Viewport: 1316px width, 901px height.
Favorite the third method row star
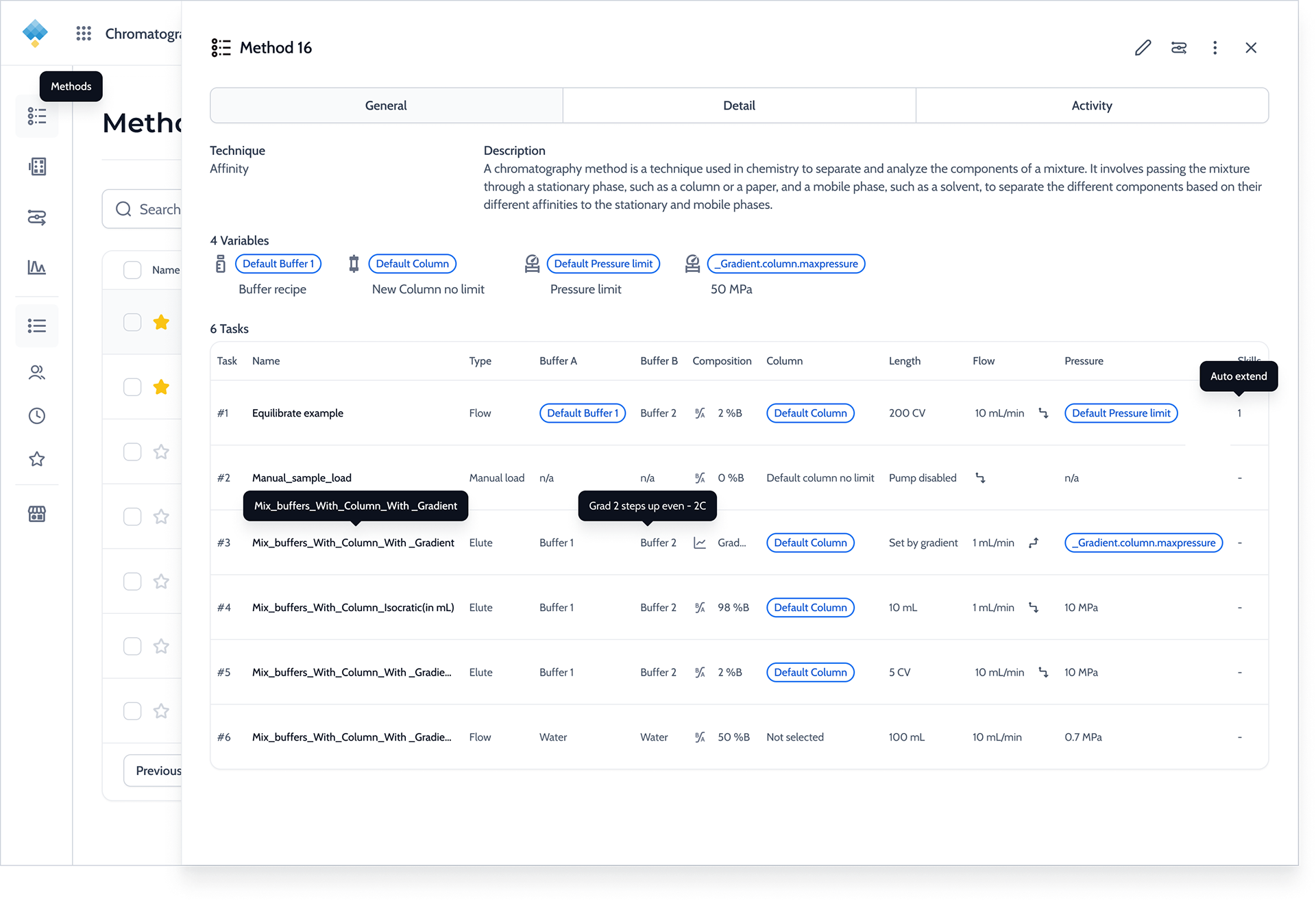161,452
